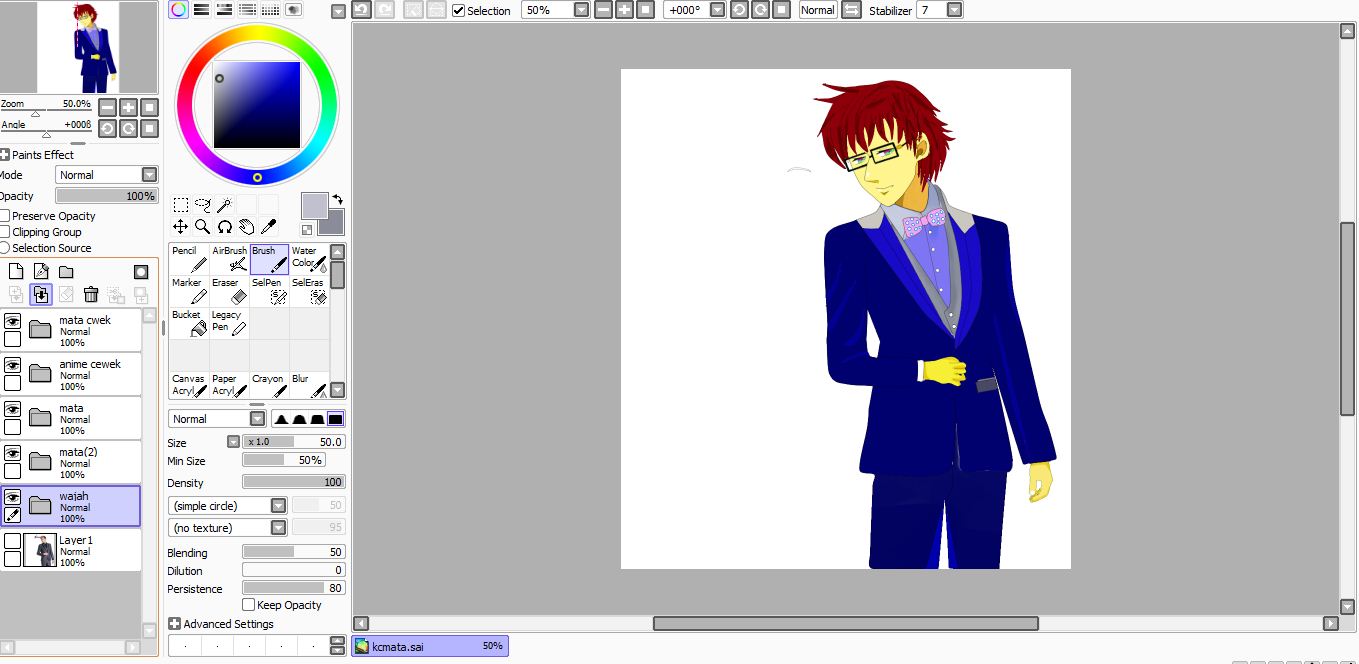Enable Preserve Opacity checkbox
The width and height of the screenshot is (1359, 664).
tap(5, 216)
